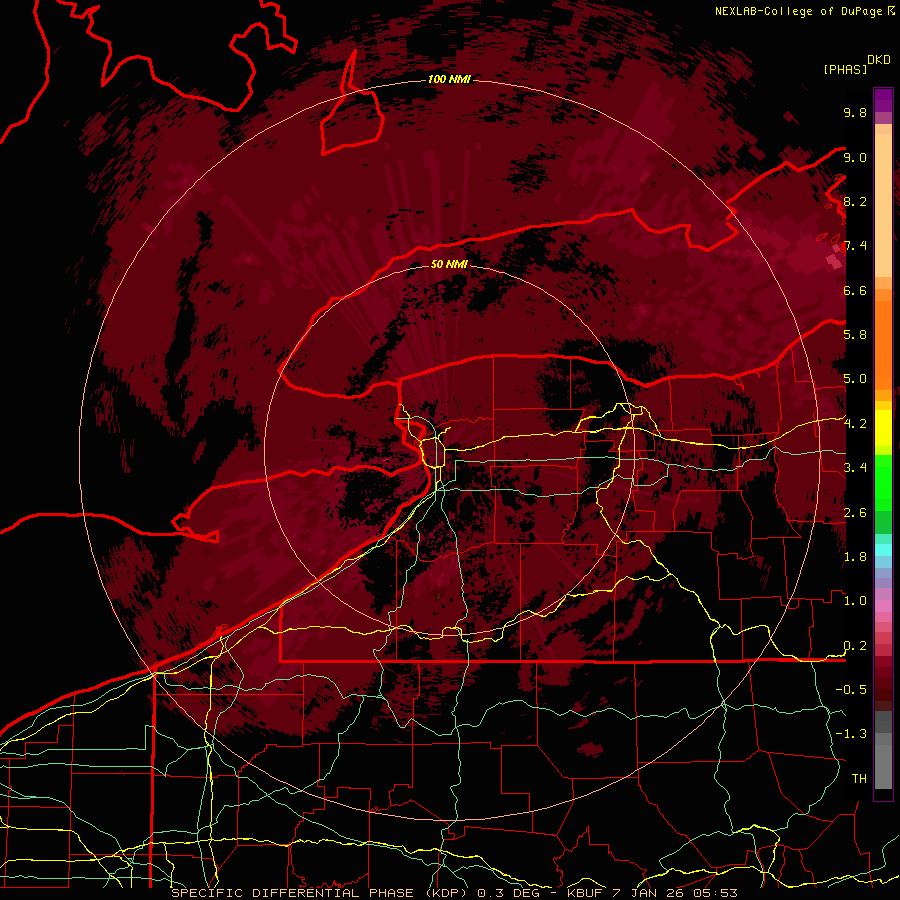Click the 100 NMI range ring label
The image size is (900, 900).
449,79
